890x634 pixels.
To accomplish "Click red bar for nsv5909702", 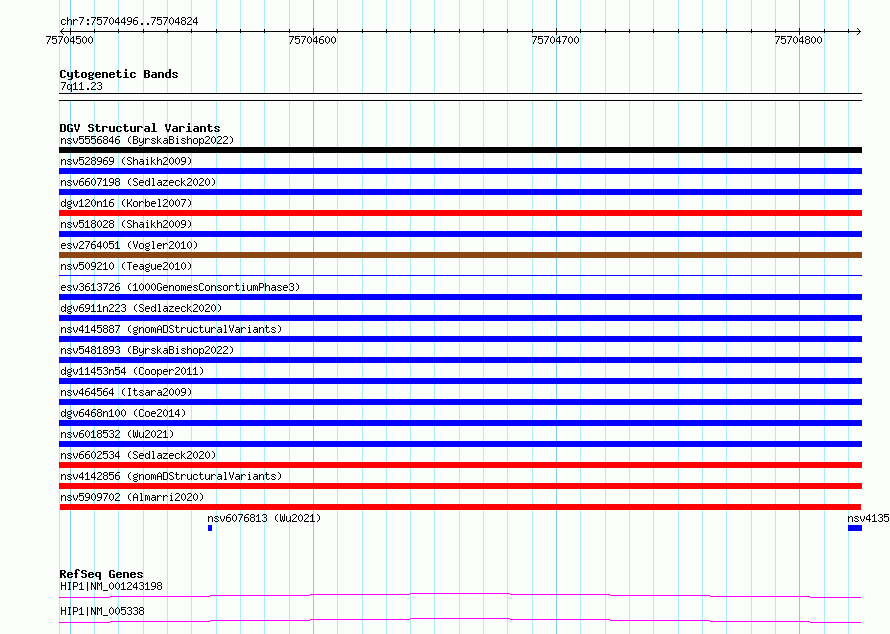I will [460, 507].
